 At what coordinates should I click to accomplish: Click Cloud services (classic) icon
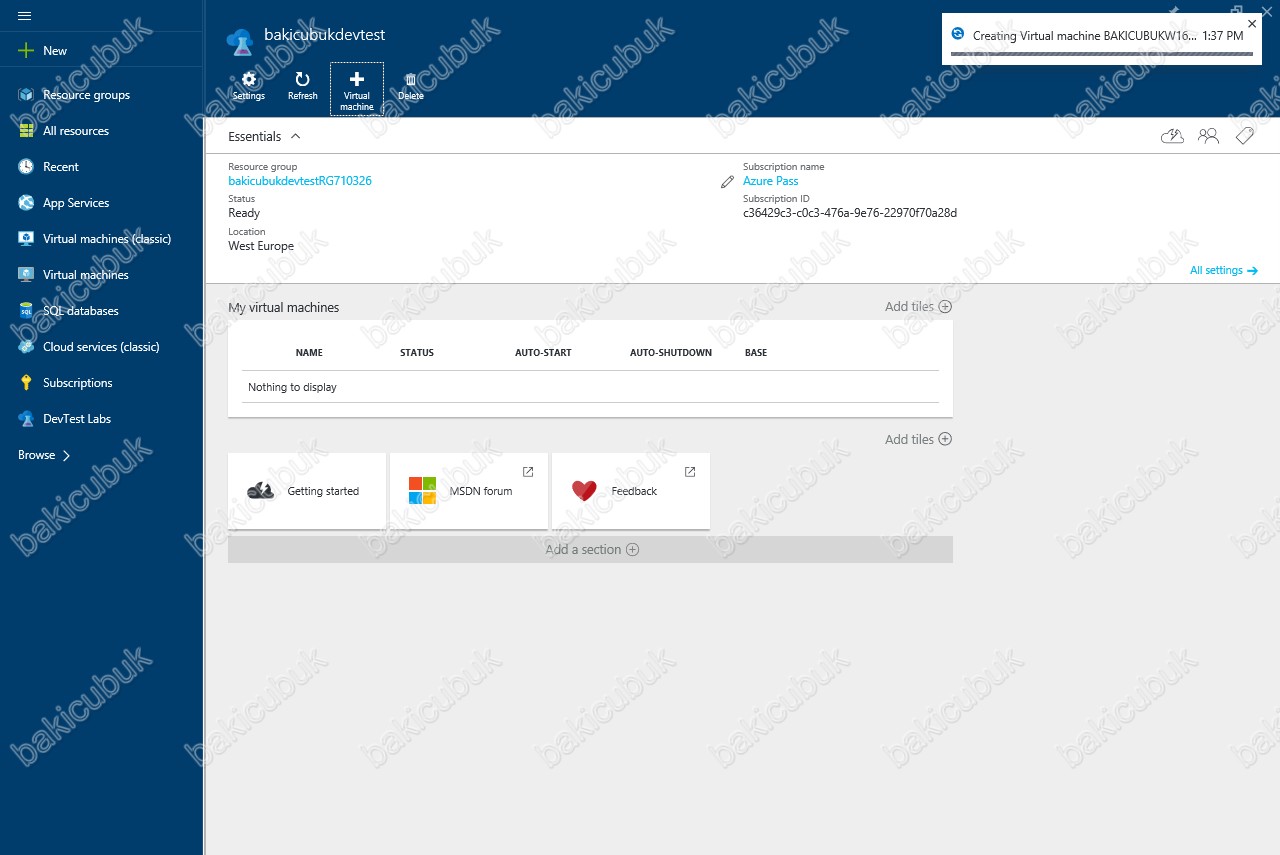[26, 347]
